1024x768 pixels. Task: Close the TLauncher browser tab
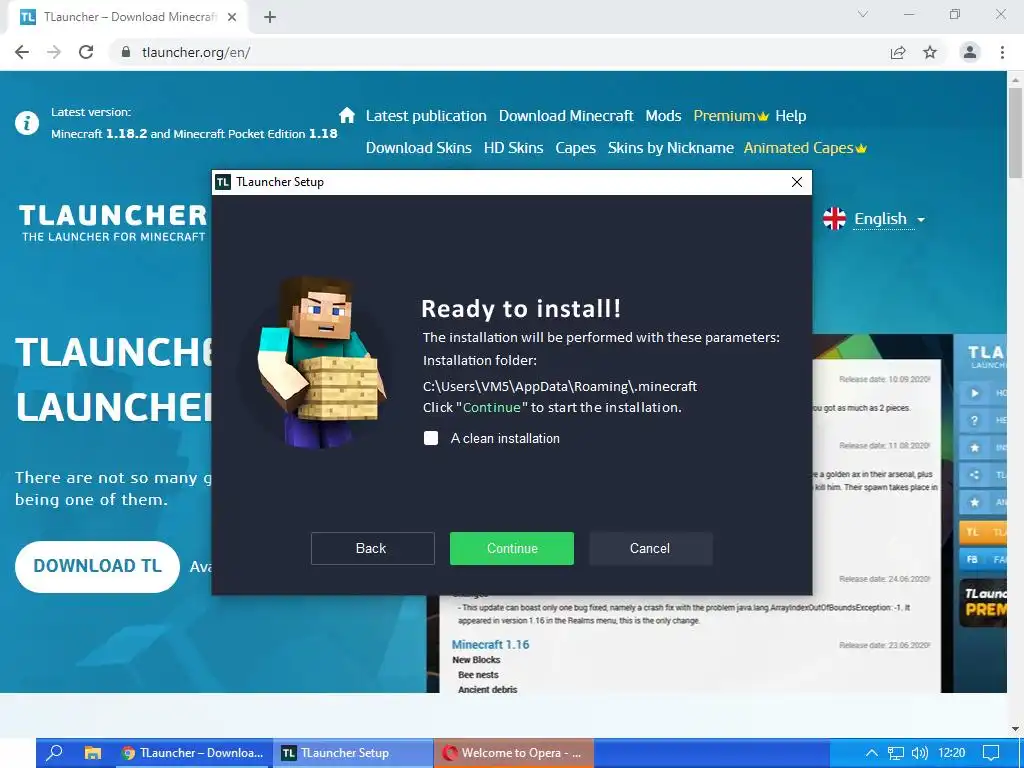pyautogui.click(x=232, y=18)
